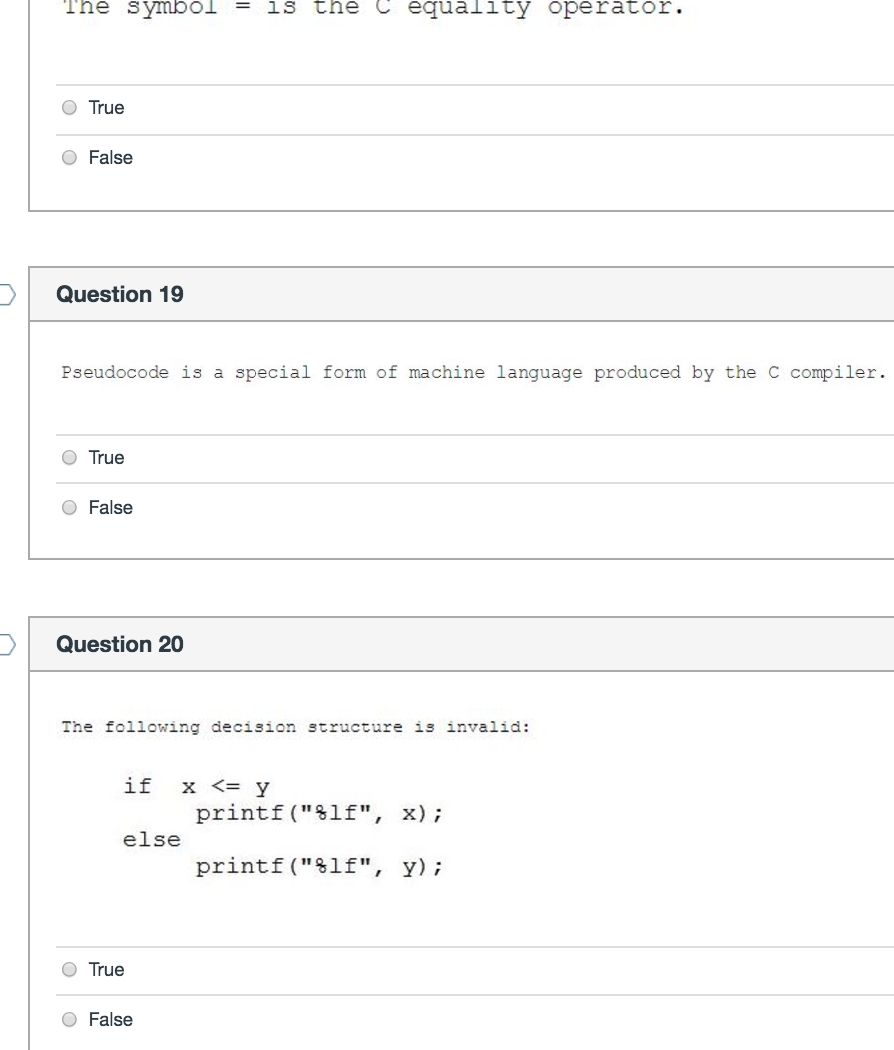Click the printf line that outputs x
Screen dimensions: 894x1050
point(319,814)
